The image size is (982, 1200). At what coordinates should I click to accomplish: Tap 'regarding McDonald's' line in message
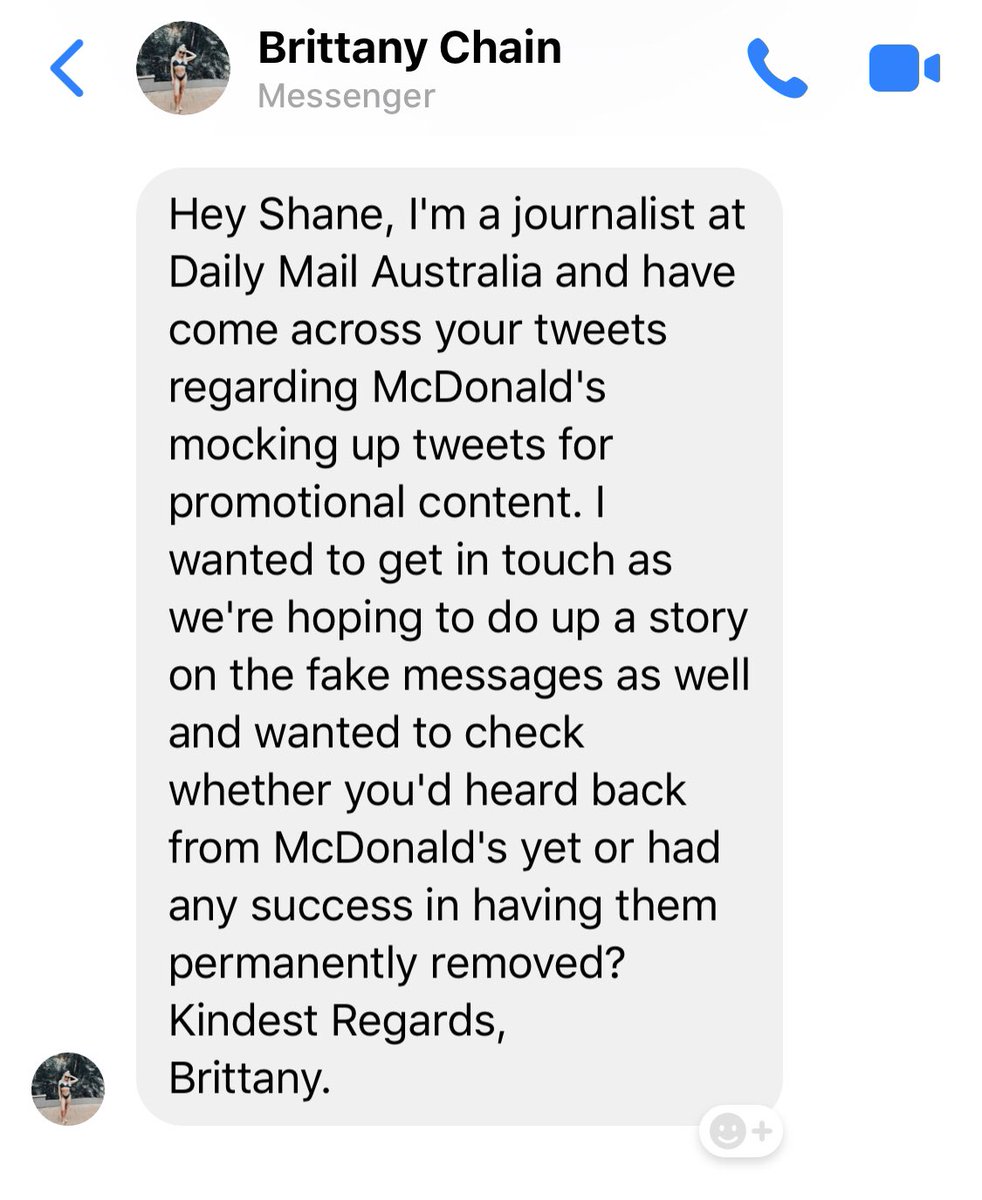[387, 388]
